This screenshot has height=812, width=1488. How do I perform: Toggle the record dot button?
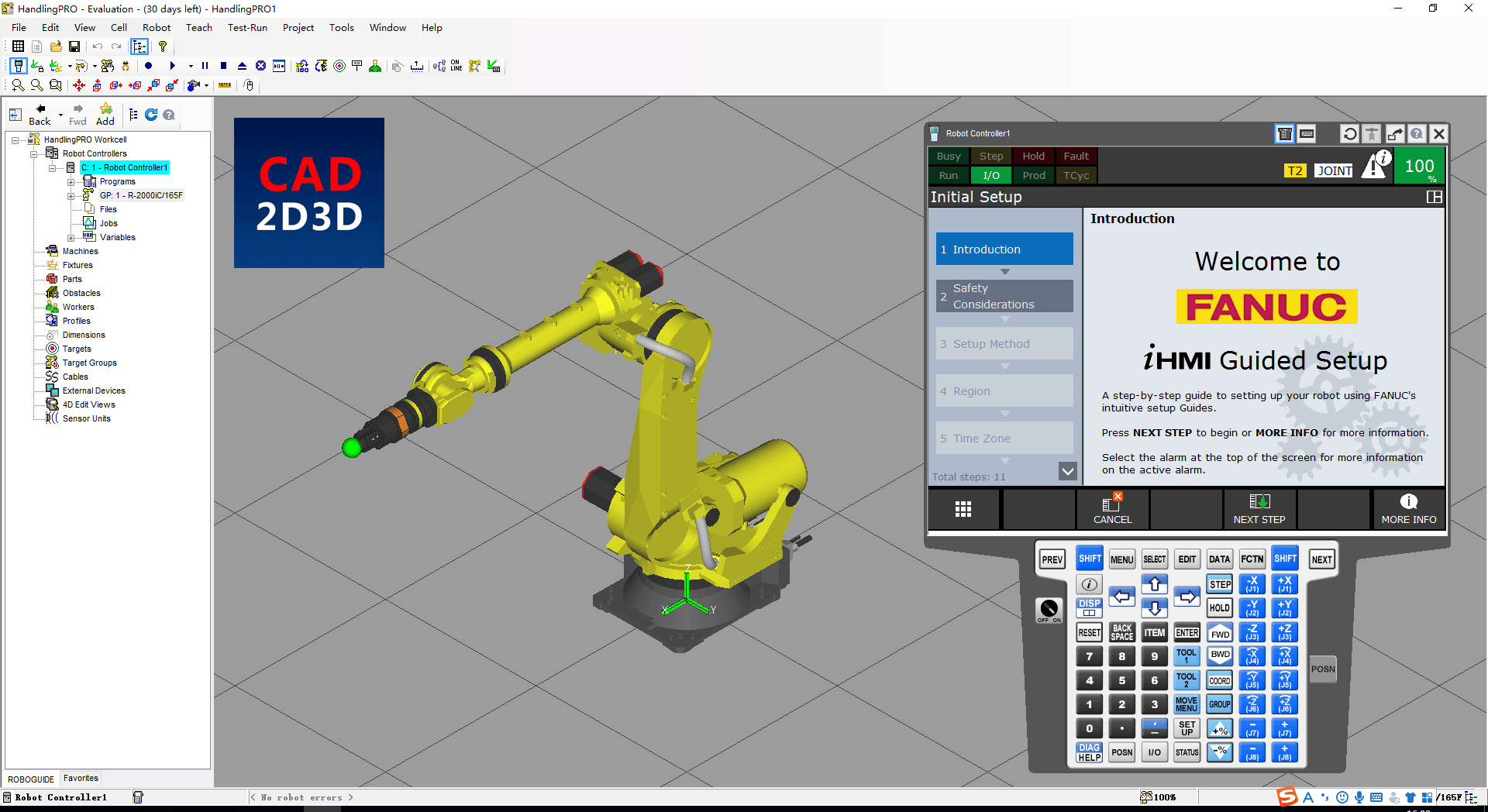149,66
